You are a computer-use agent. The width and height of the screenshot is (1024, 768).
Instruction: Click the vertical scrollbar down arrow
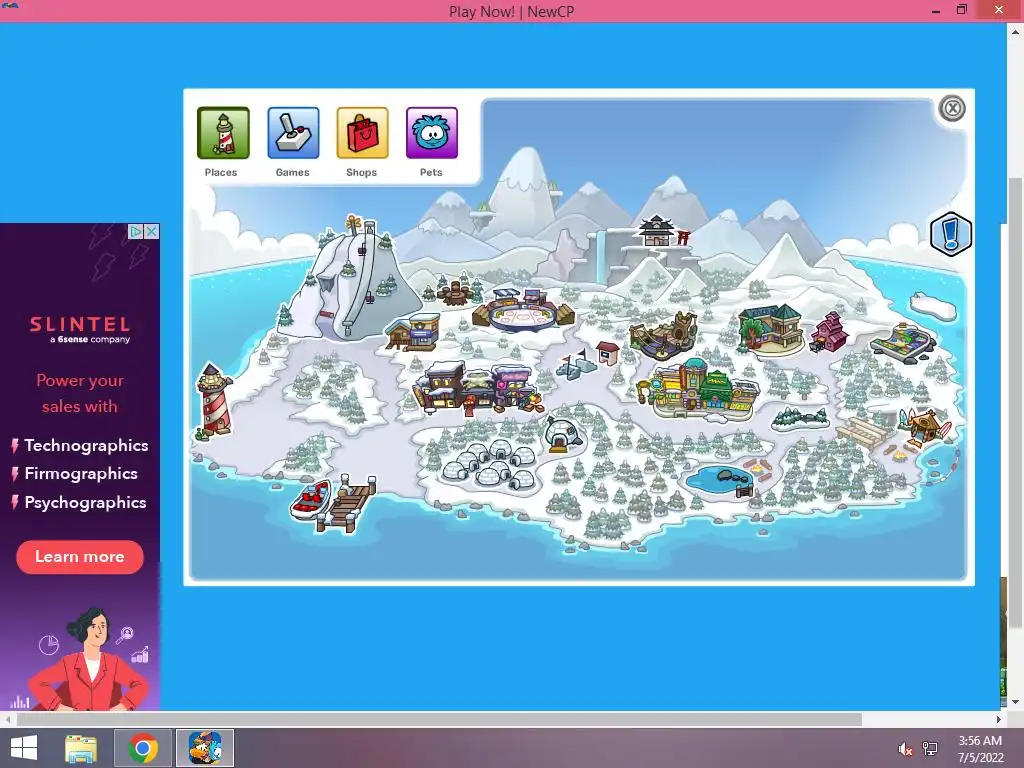click(x=1016, y=702)
